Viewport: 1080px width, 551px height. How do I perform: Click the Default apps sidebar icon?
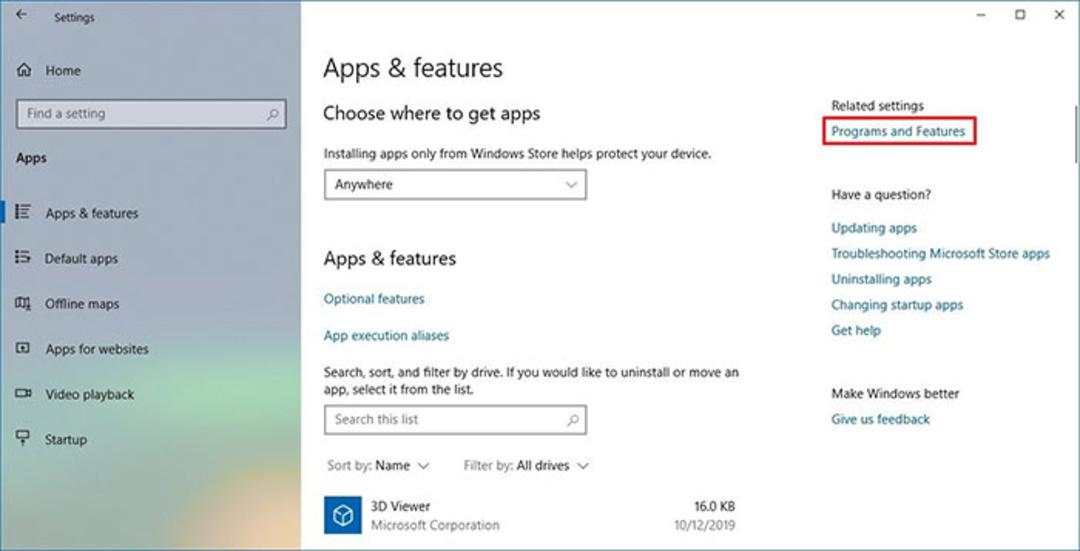pyautogui.click(x=23, y=258)
